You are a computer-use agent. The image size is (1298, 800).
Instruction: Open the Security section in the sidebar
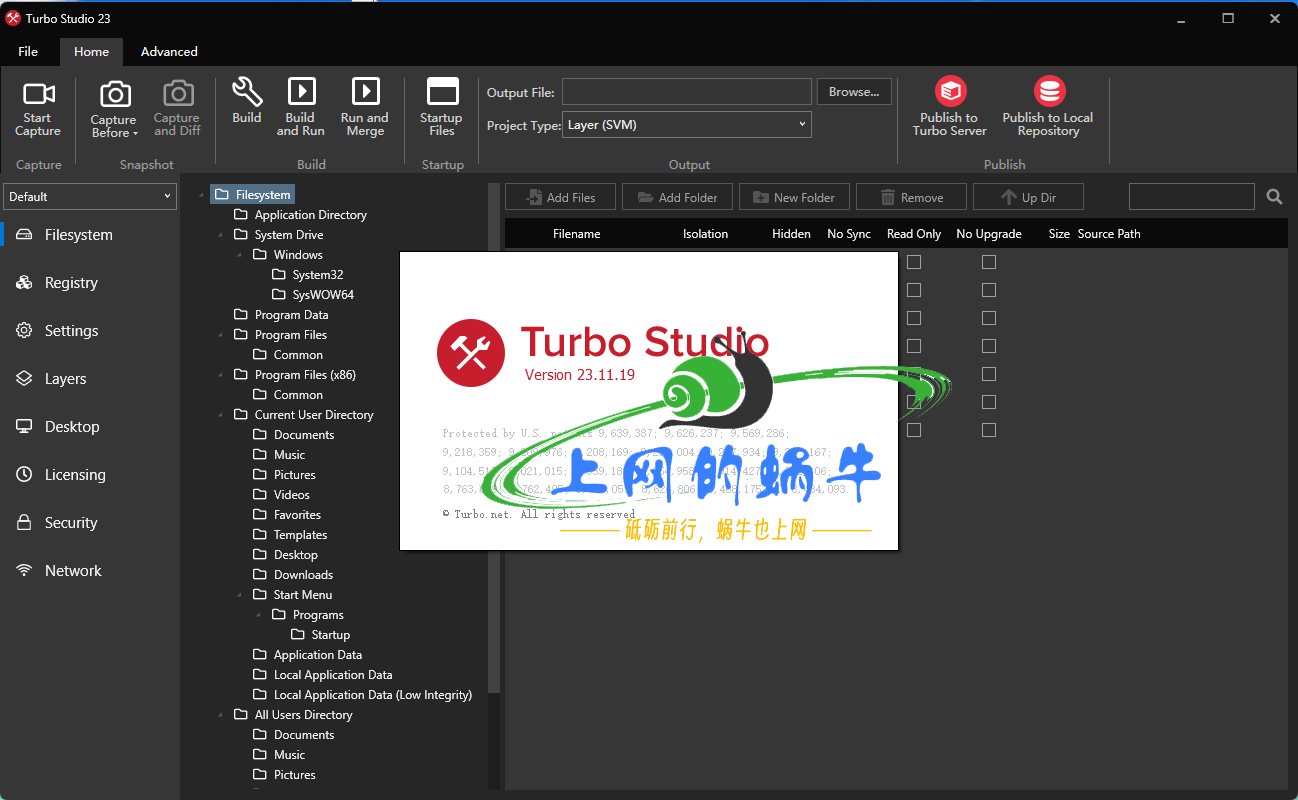click(70, 523)
